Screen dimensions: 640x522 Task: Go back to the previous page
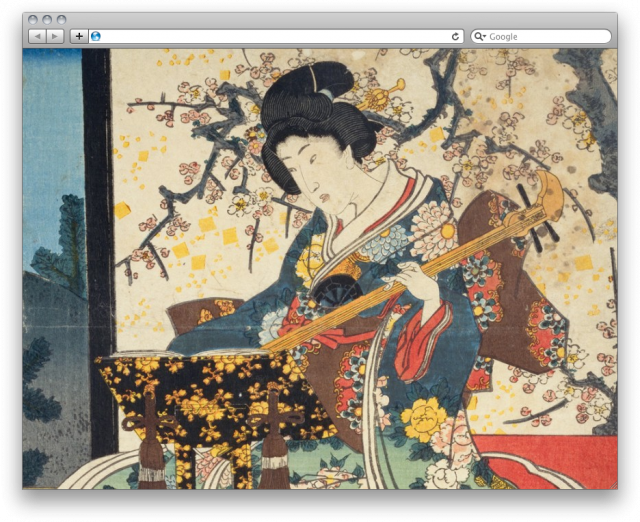[37, 36]
